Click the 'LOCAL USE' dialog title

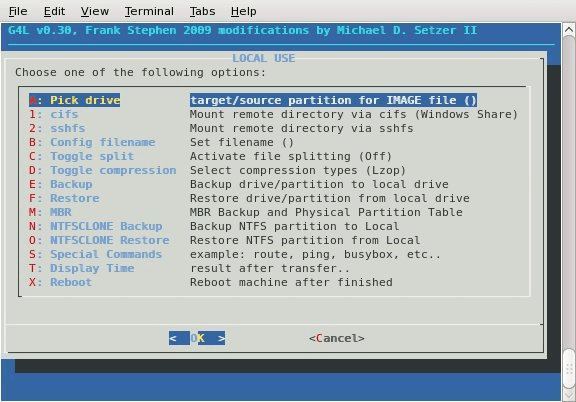[263, 58]
